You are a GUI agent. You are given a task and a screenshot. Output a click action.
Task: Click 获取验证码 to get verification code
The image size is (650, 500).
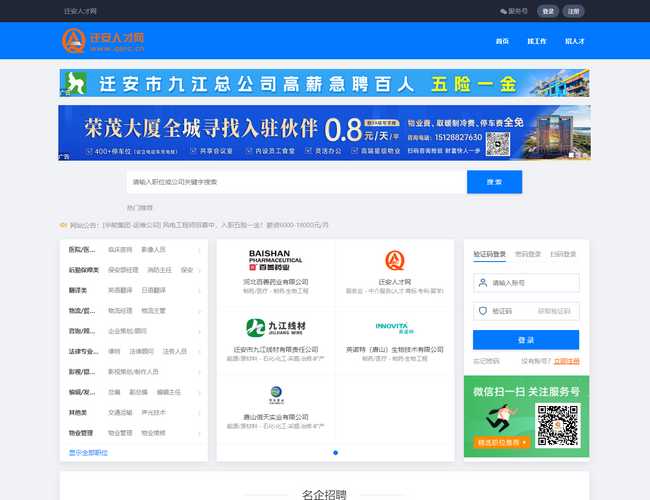click(554, 311)
